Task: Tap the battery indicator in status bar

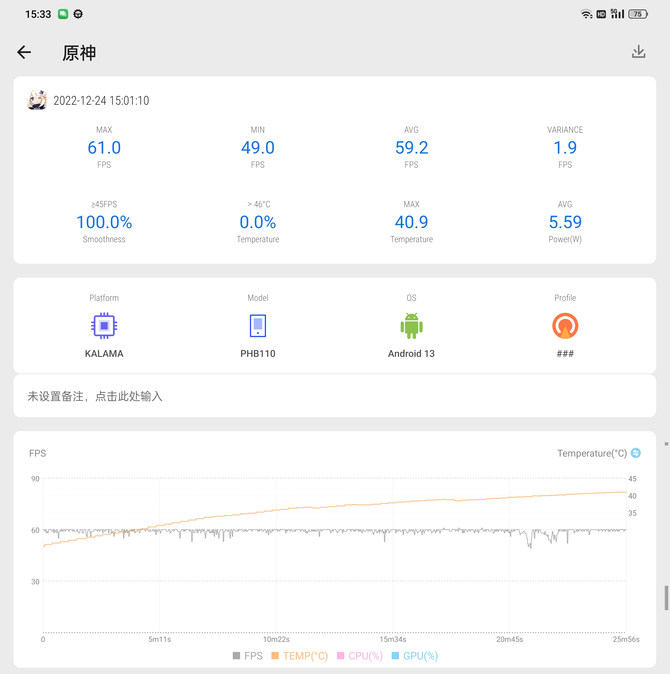Action: [637, 14]
